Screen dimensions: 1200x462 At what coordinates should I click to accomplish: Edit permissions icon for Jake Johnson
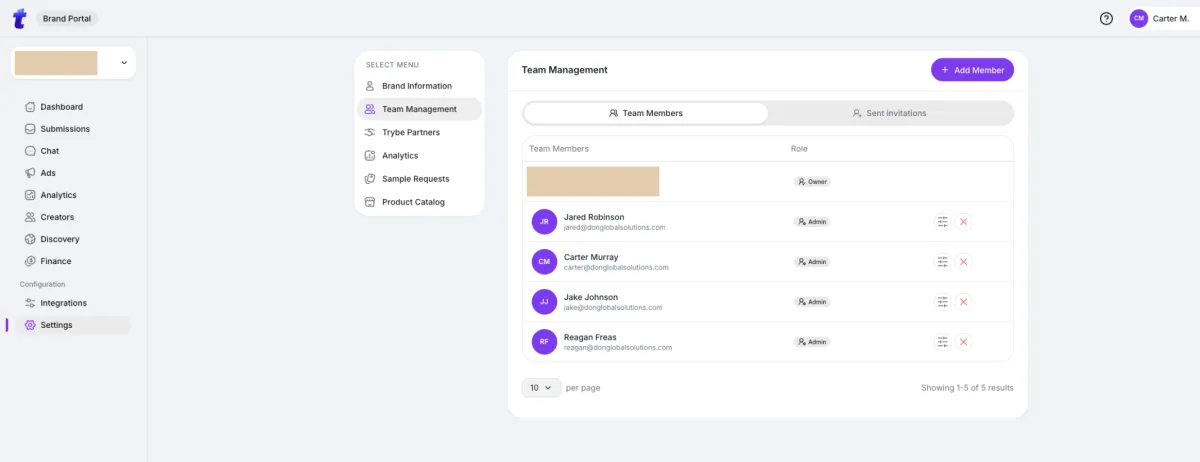coord(942,302)
